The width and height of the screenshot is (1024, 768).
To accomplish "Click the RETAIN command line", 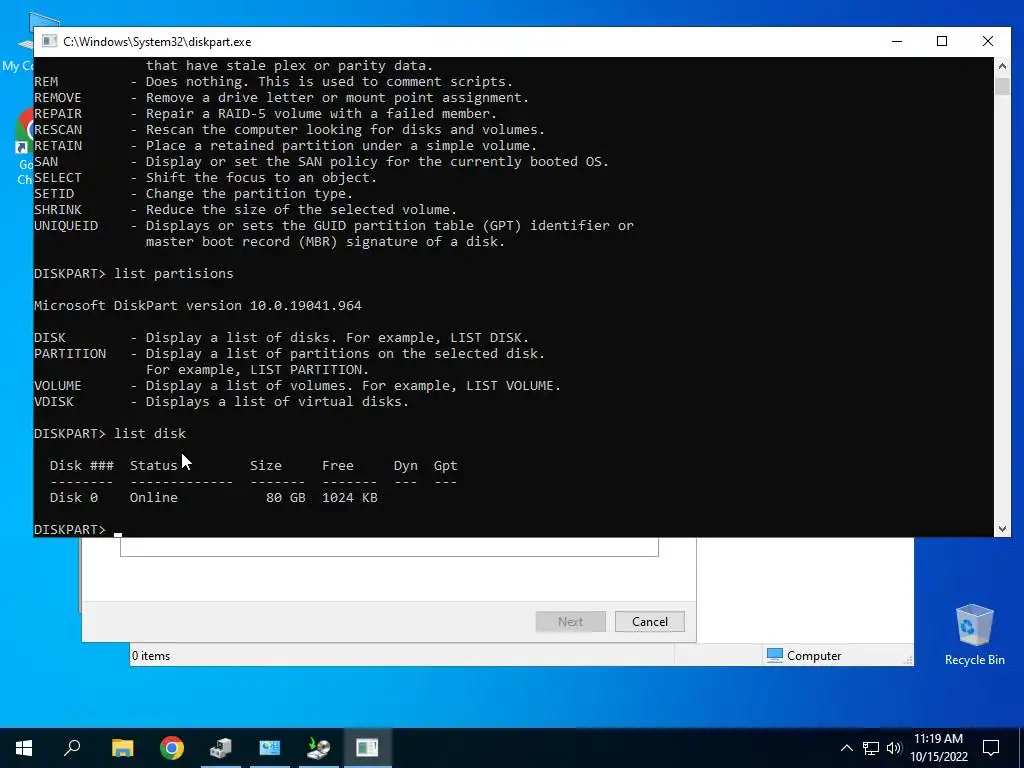I will coord(285,145).
